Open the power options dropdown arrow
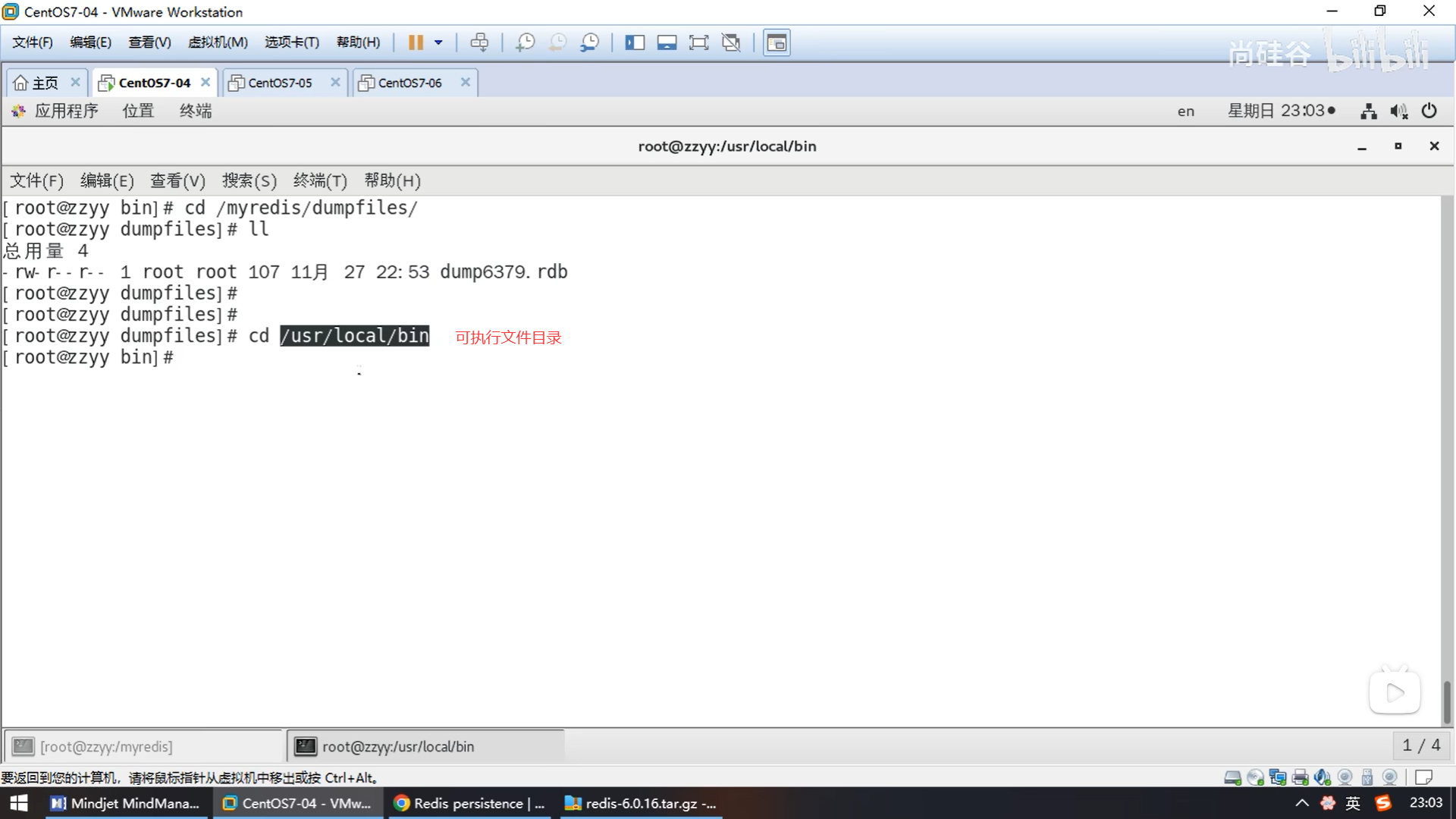 coord(438,42)
